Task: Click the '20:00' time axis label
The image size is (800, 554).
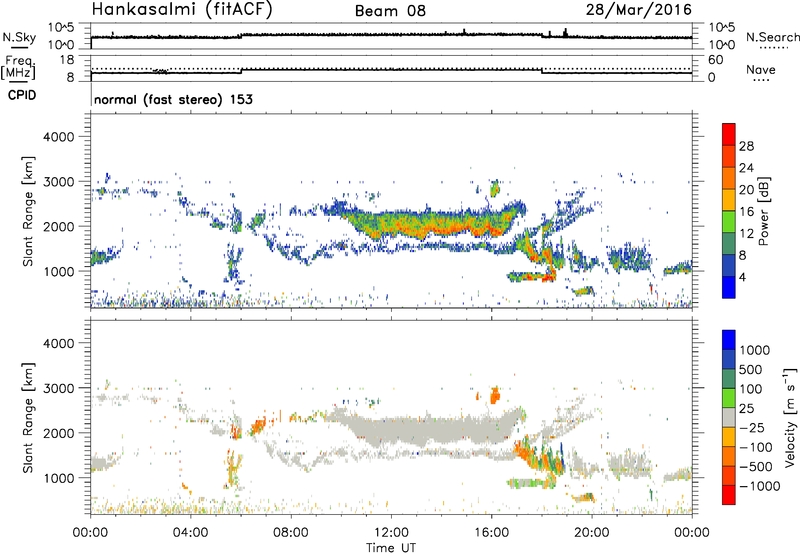Action: 592,533
